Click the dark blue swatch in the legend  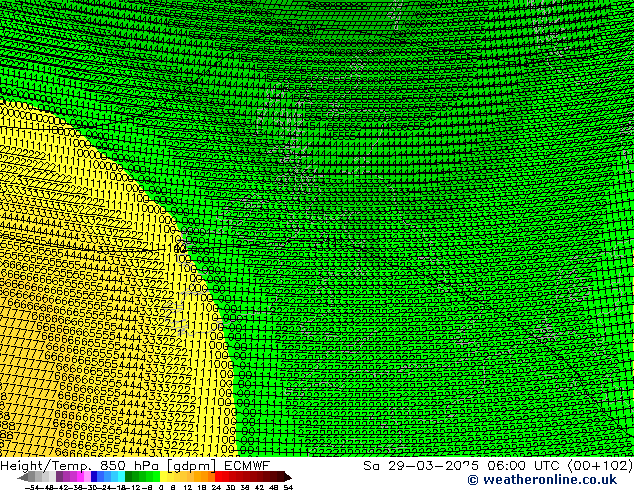point(94,476)
